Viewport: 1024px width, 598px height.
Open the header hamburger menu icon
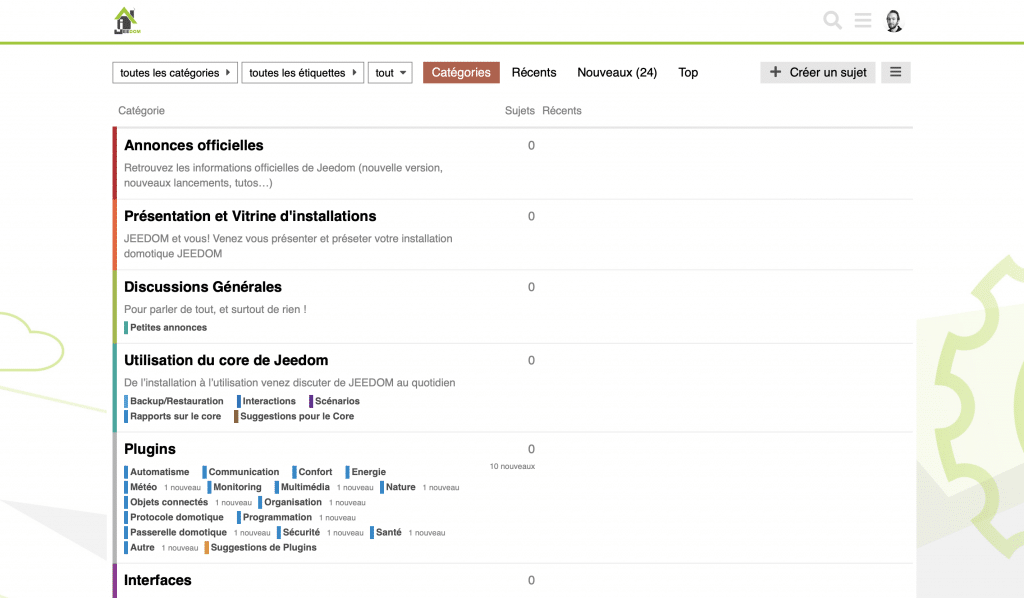pos(863,20)
